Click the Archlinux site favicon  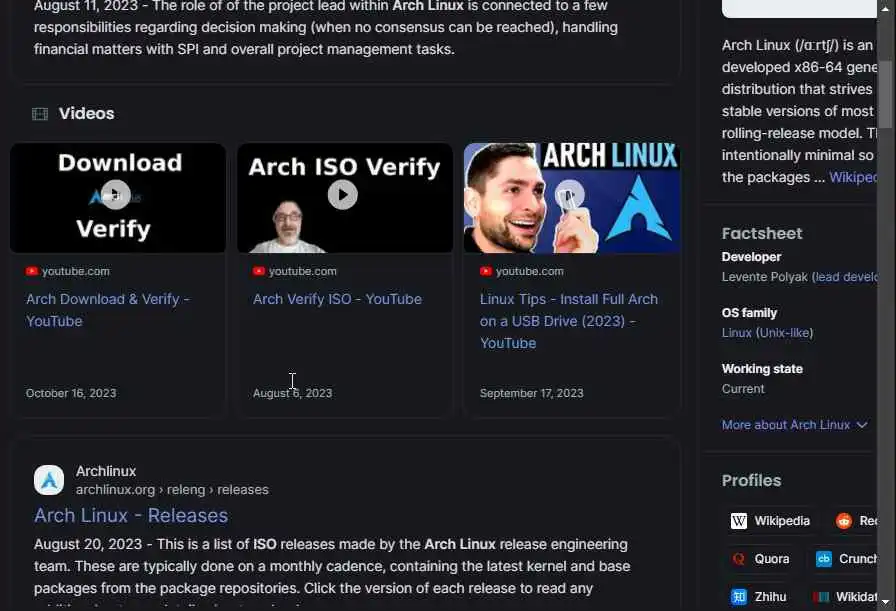coord(49,480)
